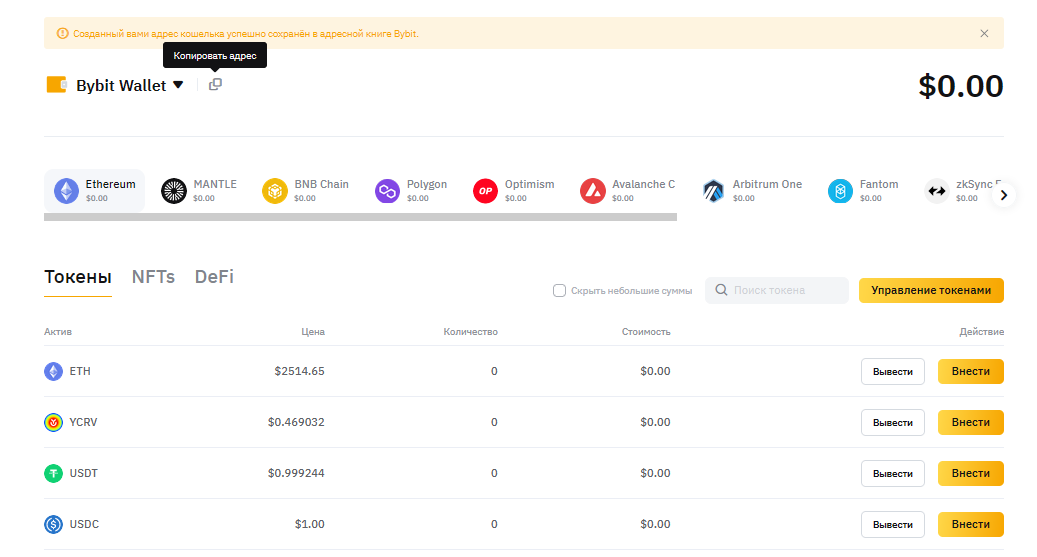Click Вывести for ETH

click(x=893, y=372)
